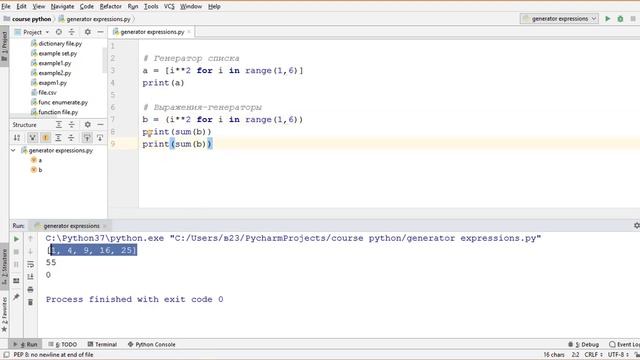Click the up arrow in the Run panel
Viewport: 640px width, 360px height.
click(x=30, y=239)
